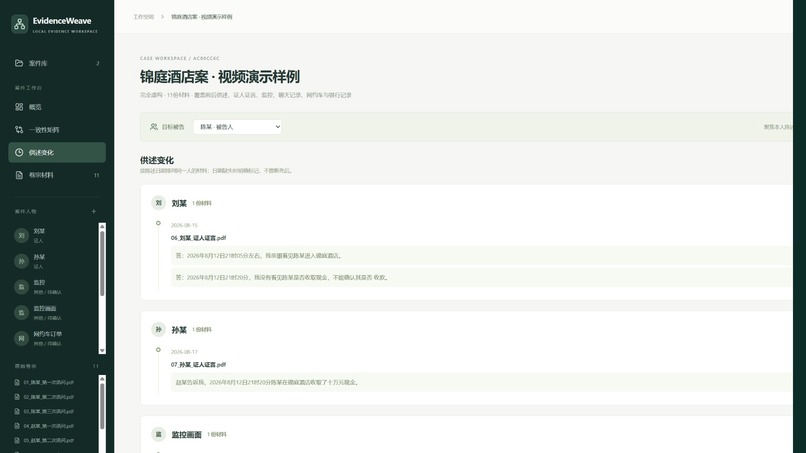Click the people list scrollbar down arrow

click(102, 351)
